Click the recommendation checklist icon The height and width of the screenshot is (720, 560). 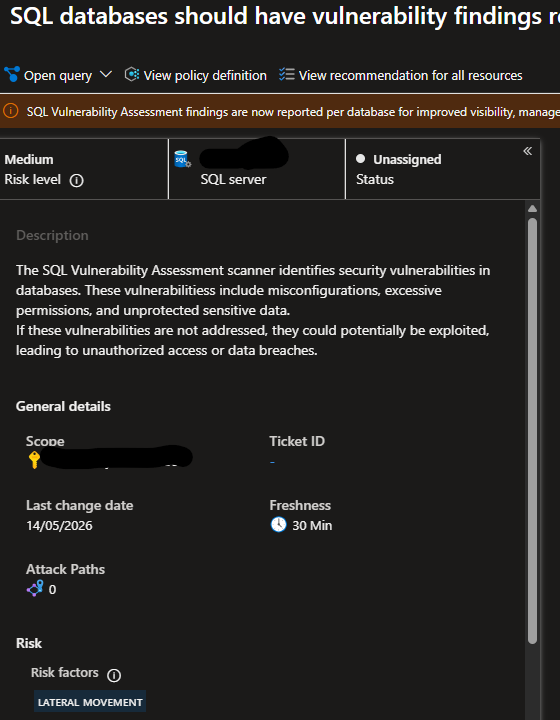pyautogui.click(x=287, y=74)
